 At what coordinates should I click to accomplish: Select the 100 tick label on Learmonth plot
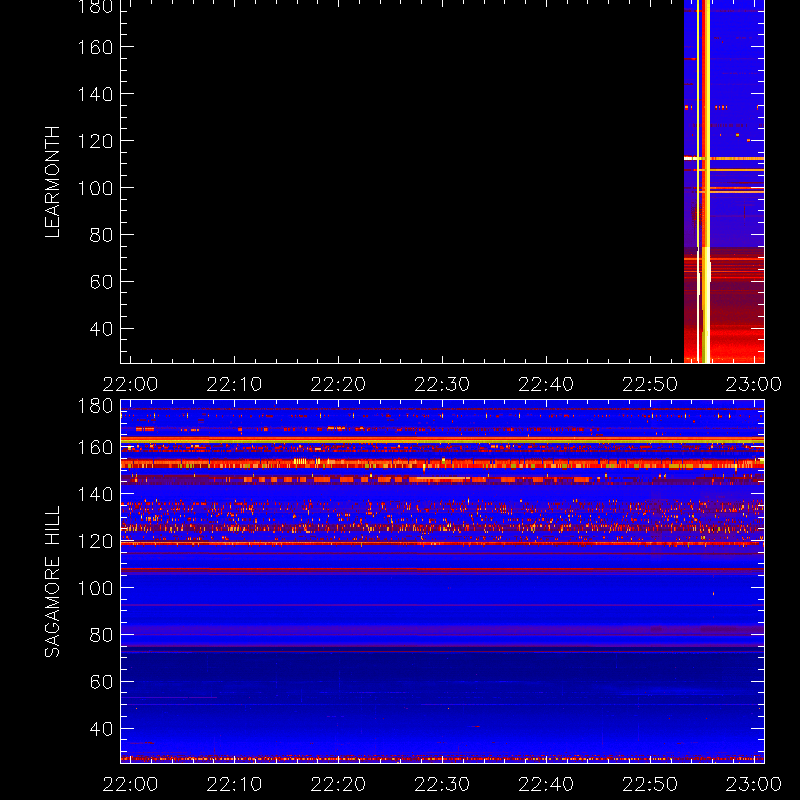[95, 188]
